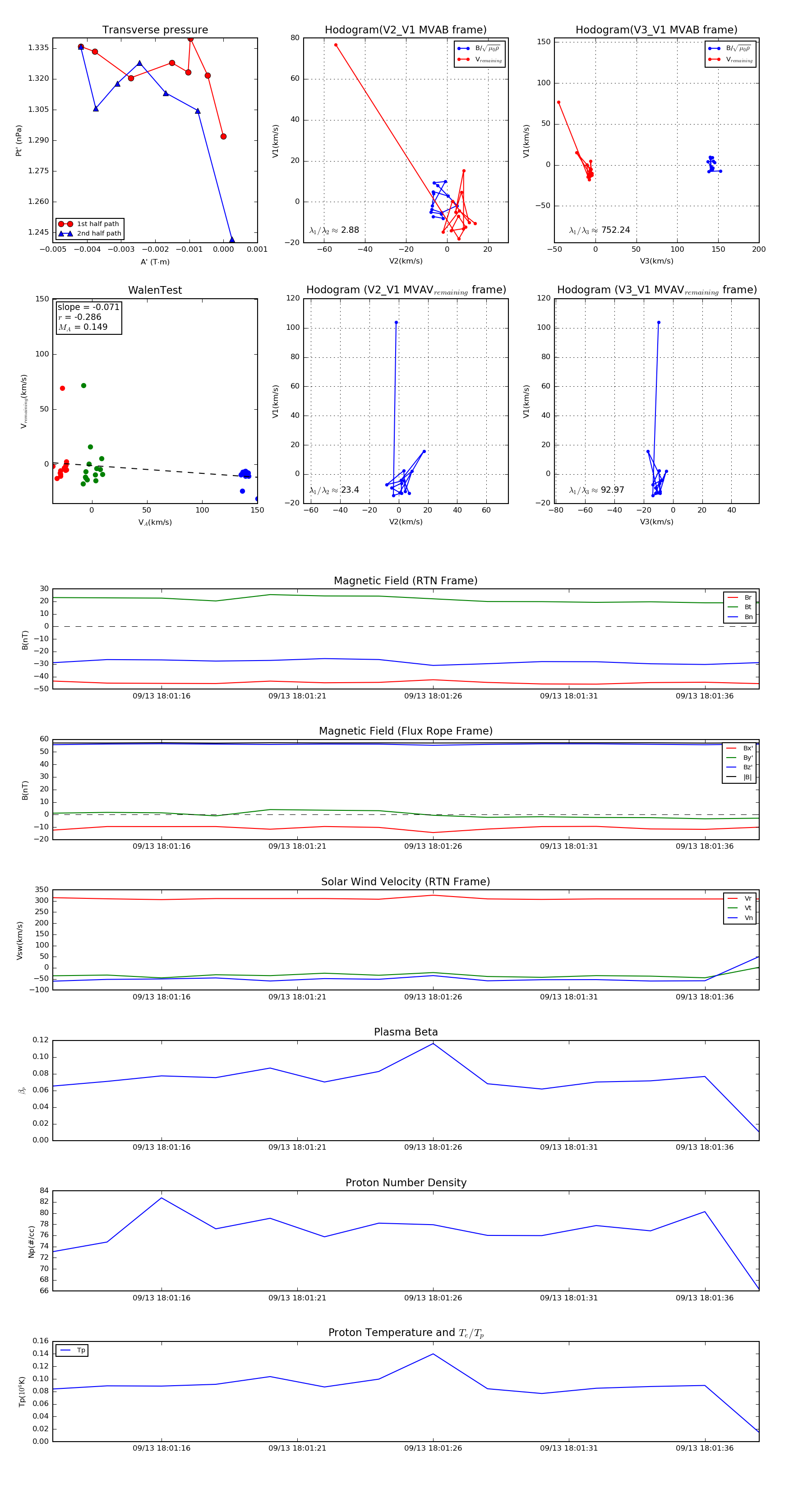Click the 'VA(km/s)' x-axis label in WalenTest
812x1489 pixels.
pos(155,522)
